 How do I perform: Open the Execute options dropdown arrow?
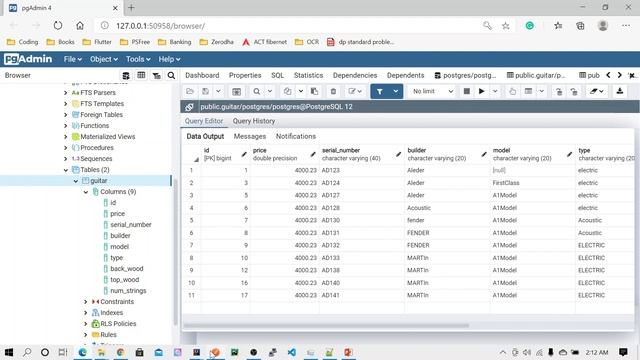[495, 91]
